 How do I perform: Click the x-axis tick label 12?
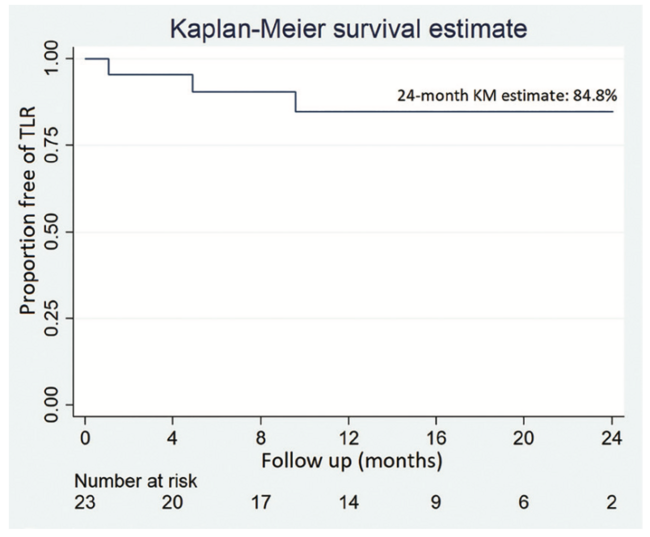point(348,439)
